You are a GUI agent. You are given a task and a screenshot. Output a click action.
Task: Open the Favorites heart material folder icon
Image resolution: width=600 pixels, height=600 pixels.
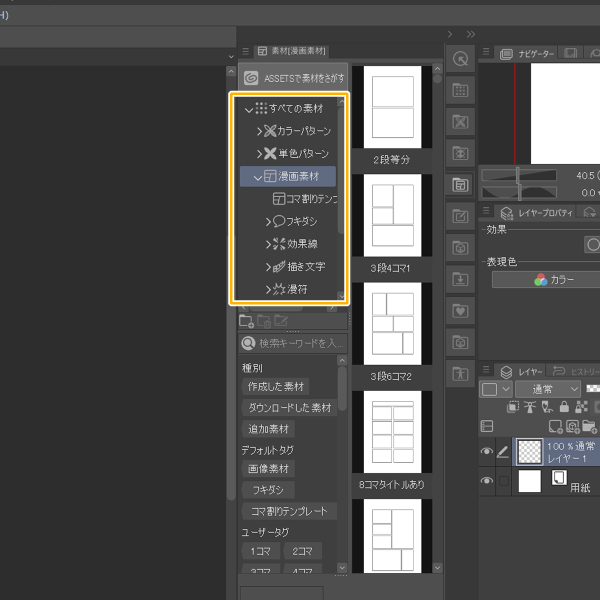point(460,310)
